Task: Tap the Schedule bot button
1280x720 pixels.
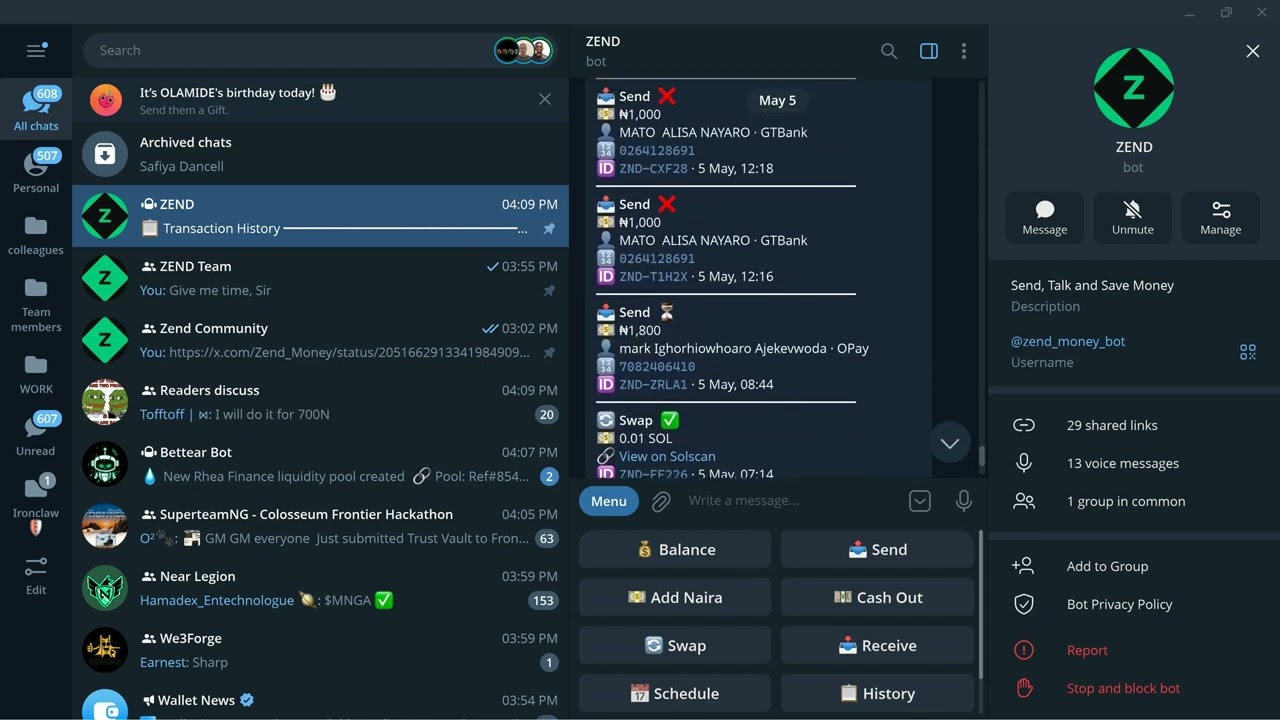Action: coord(675,693)
